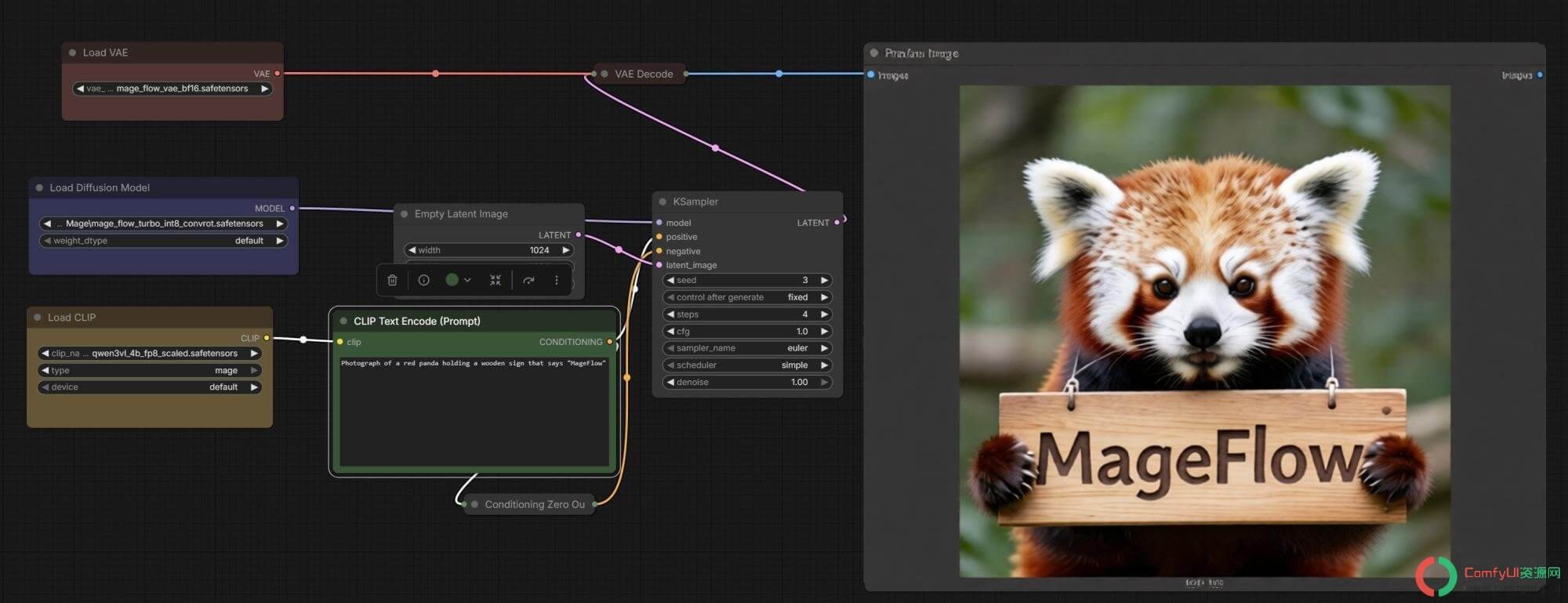Increase steps with the right arrow
The width and height of the screenshot is (1568, 603).
pos(824,314)
